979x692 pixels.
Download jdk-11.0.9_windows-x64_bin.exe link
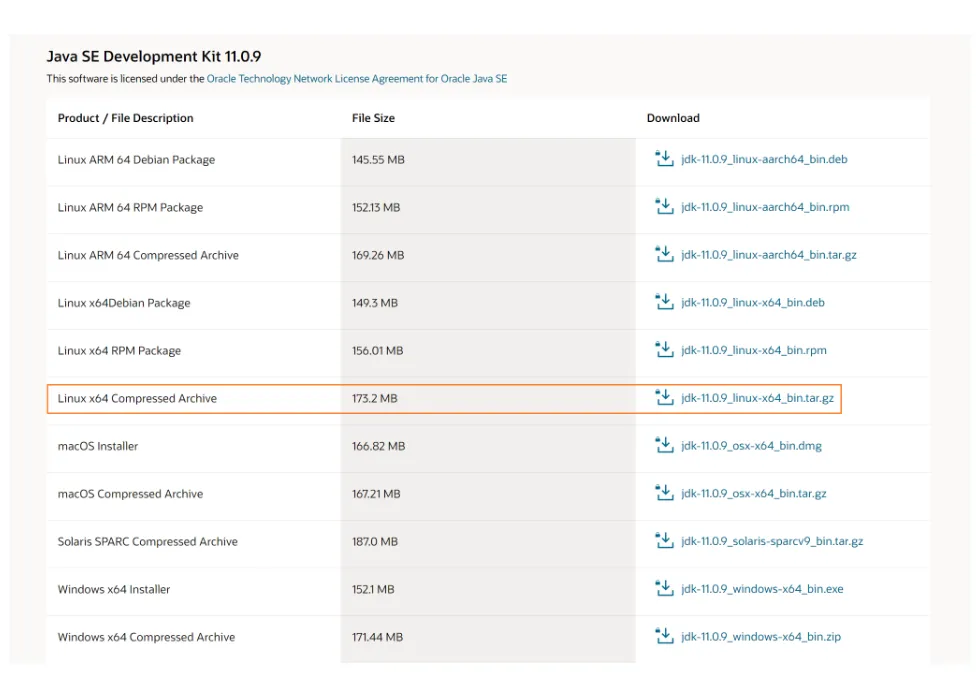point(762,589)
